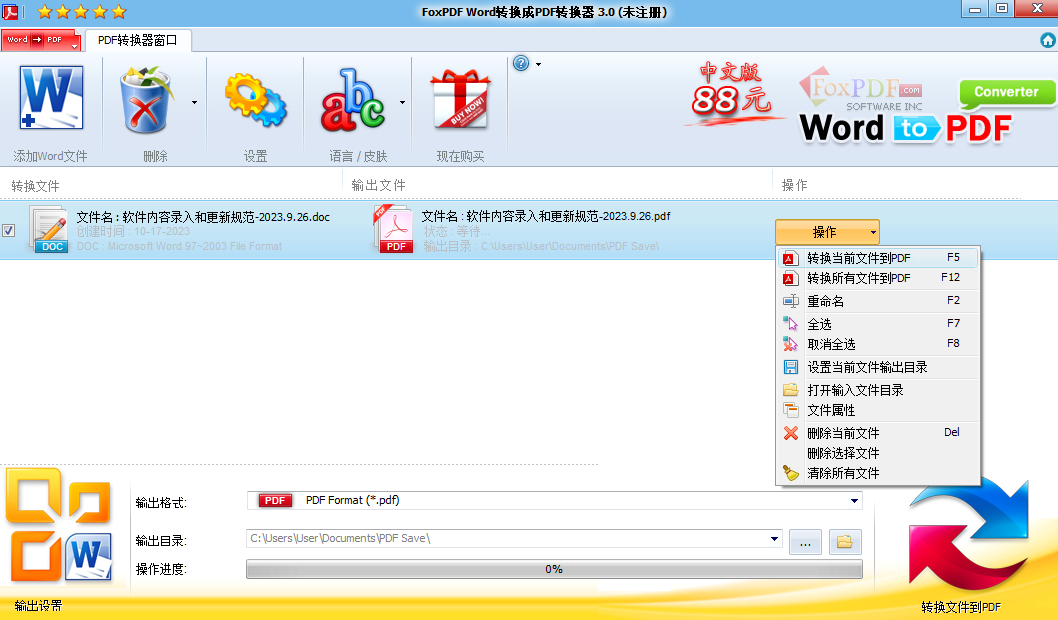Click the 转换文件 column header
Viewport: 1058px width, 620px height.
tap(35, 186)
